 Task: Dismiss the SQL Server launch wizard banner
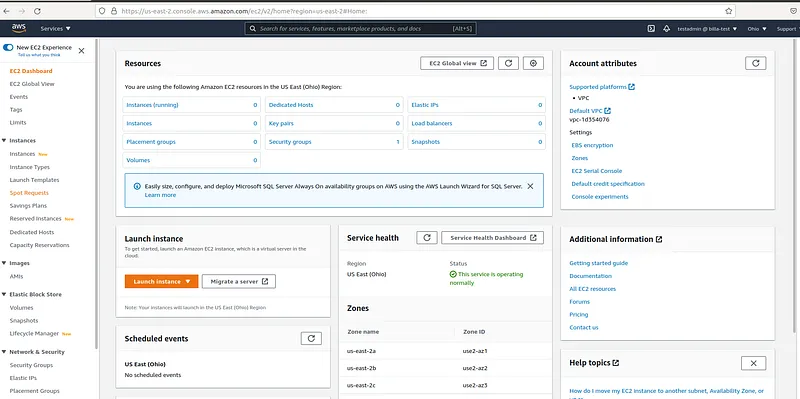tap(530, 186)
